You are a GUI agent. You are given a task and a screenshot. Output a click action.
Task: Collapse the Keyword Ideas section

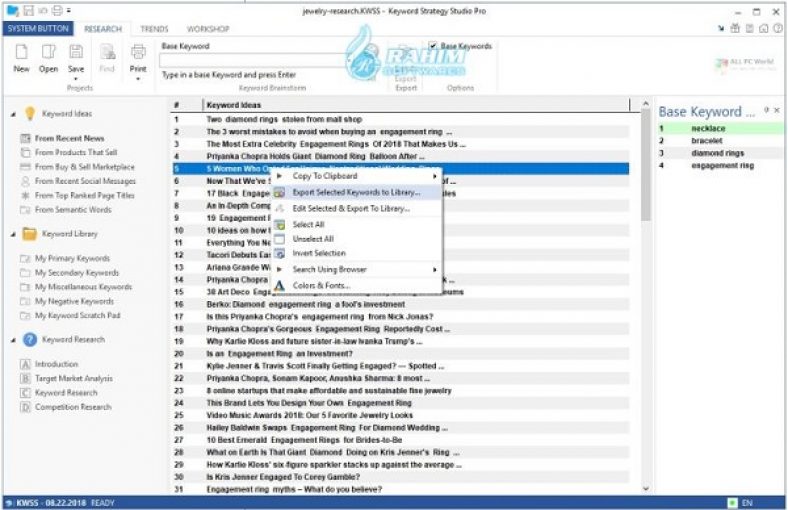pos(12,114)
